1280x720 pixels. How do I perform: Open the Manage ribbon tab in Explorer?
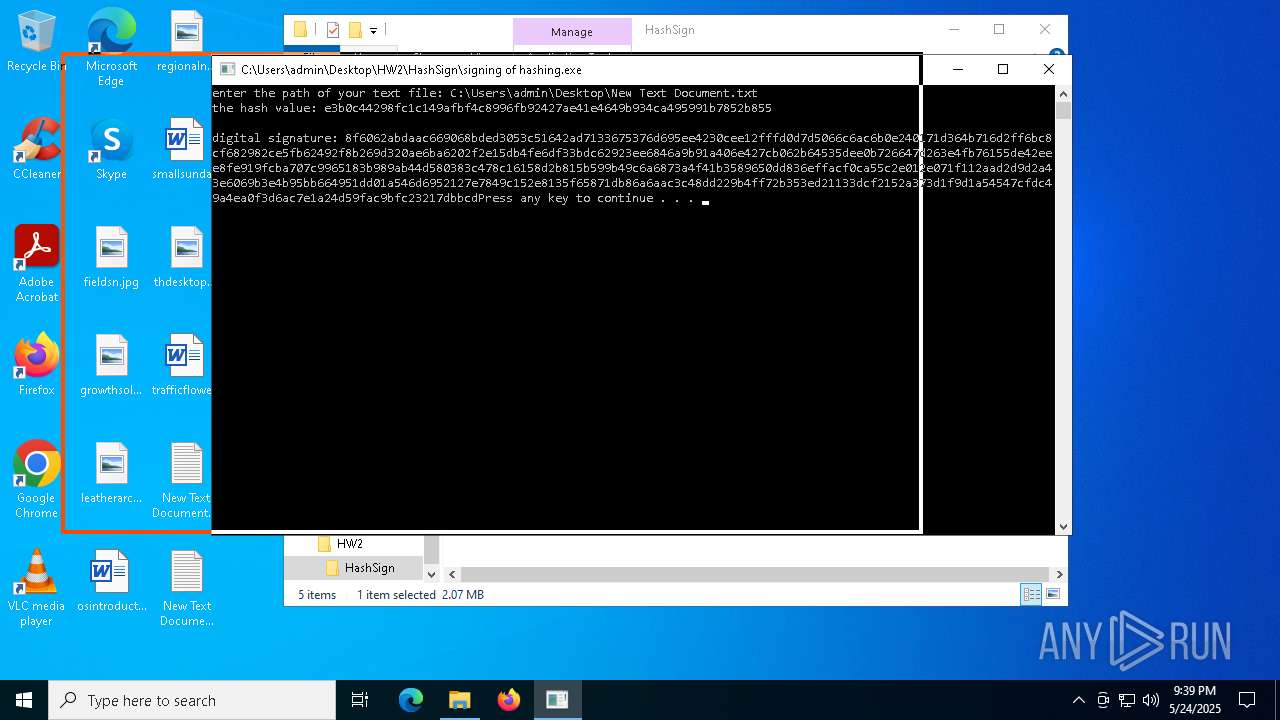572,32
